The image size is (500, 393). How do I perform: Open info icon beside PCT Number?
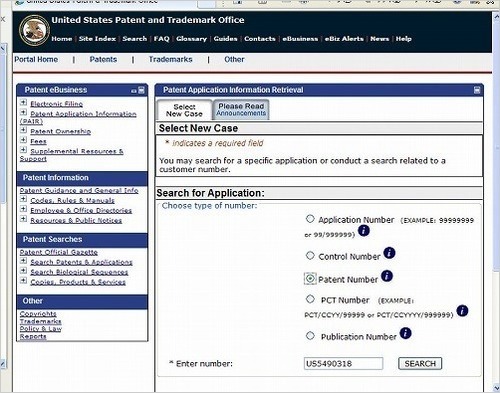[x=462, y=311]
